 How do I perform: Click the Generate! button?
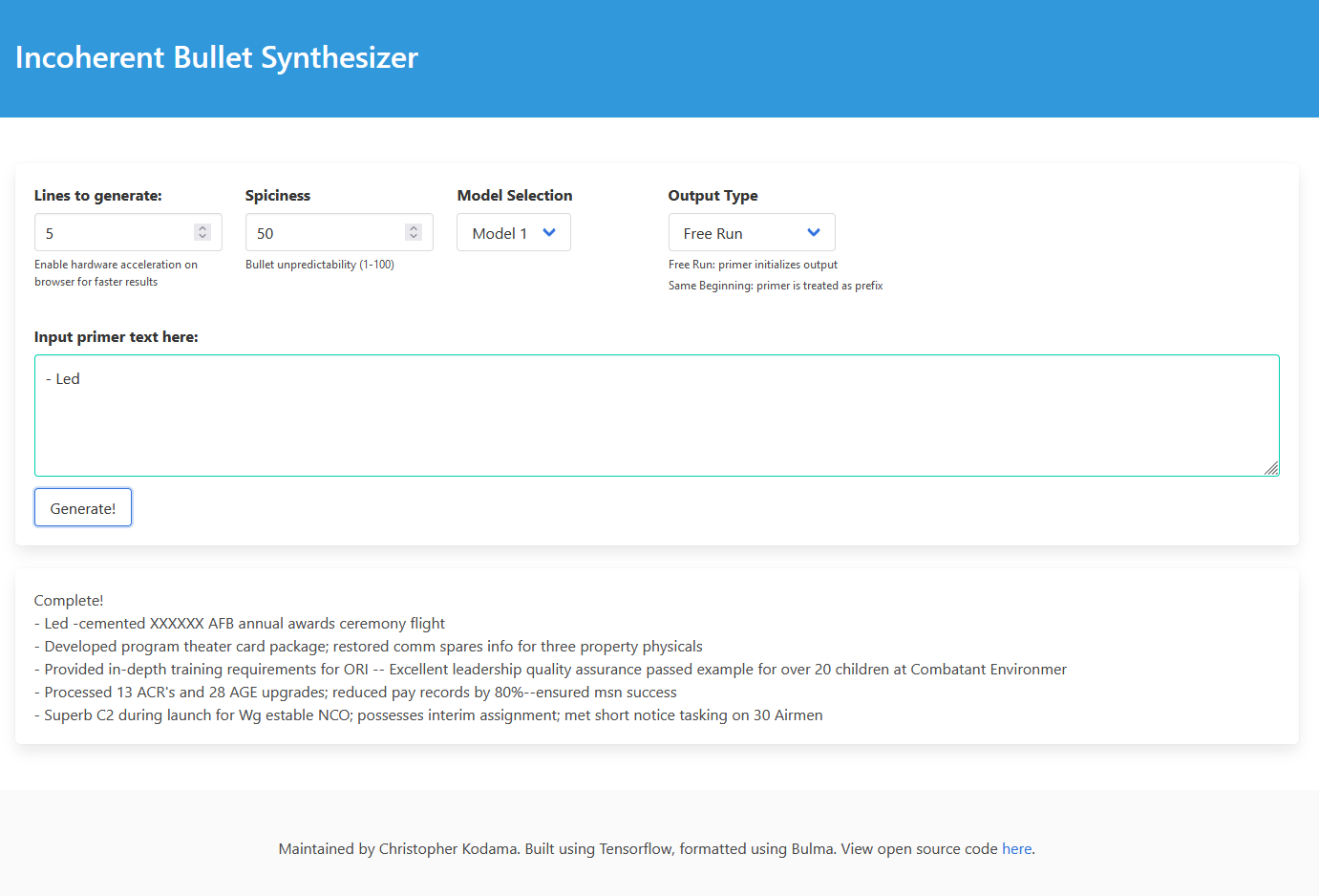[83, 508]
